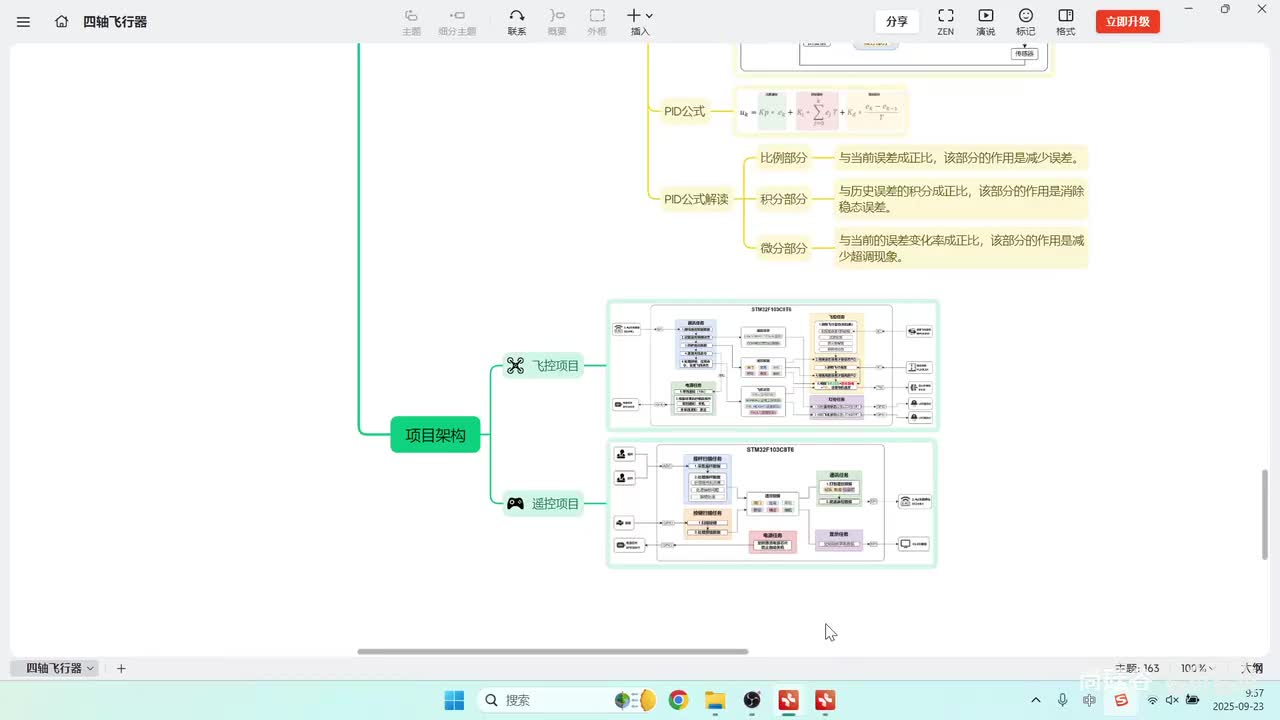Viewport: 1280px width, 720px height.
Task: Click the muted volume tray icon
Action: coord(1172,700)
